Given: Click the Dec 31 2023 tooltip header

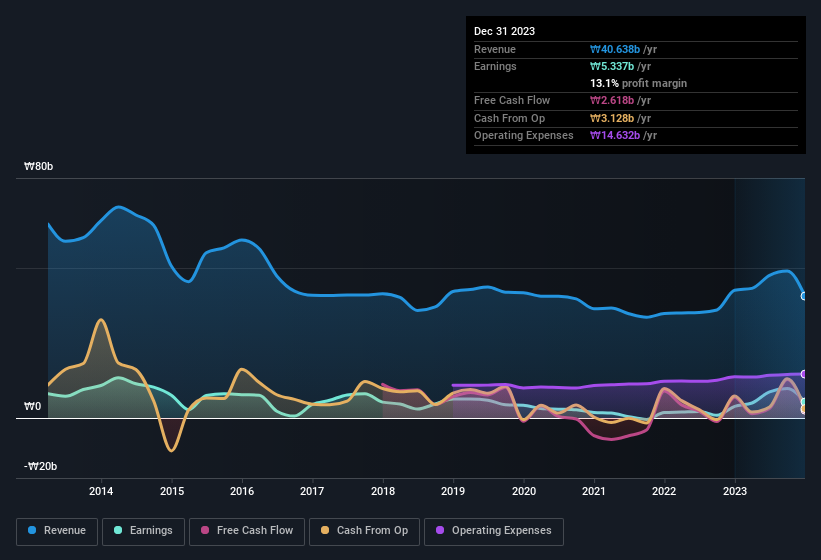Looking at the screenshot, I should tap(505, 31).
